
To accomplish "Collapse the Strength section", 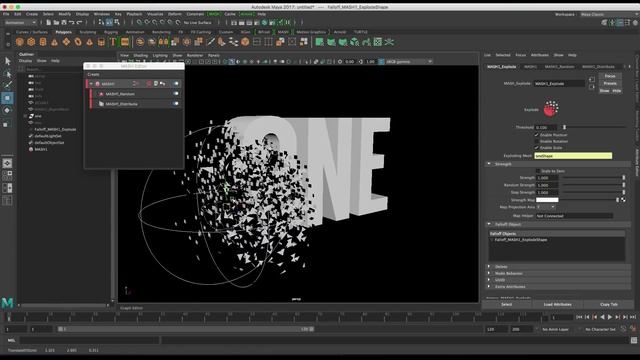I will [489, 164].
